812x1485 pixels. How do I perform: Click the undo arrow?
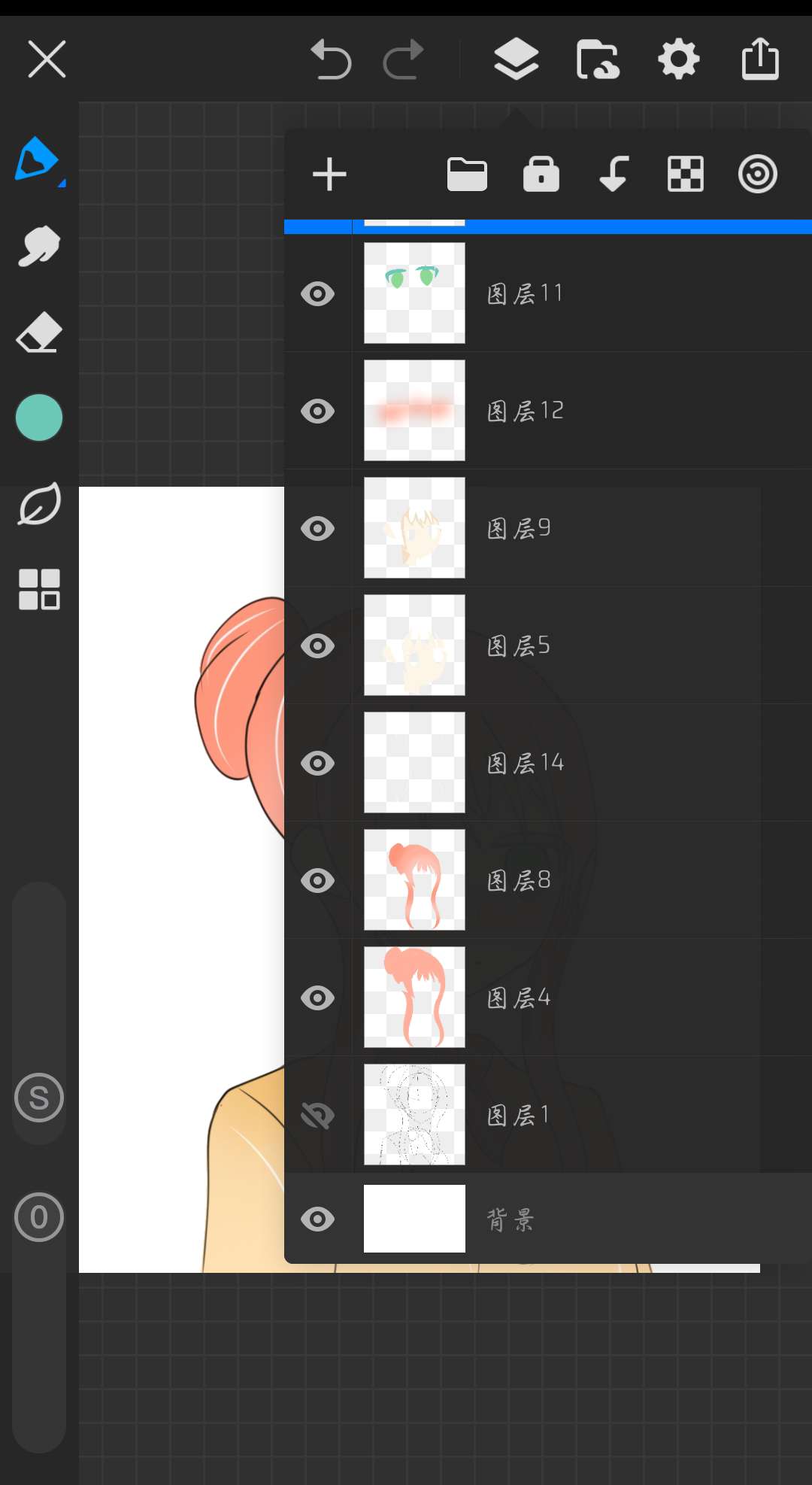(x=331, y=59)
